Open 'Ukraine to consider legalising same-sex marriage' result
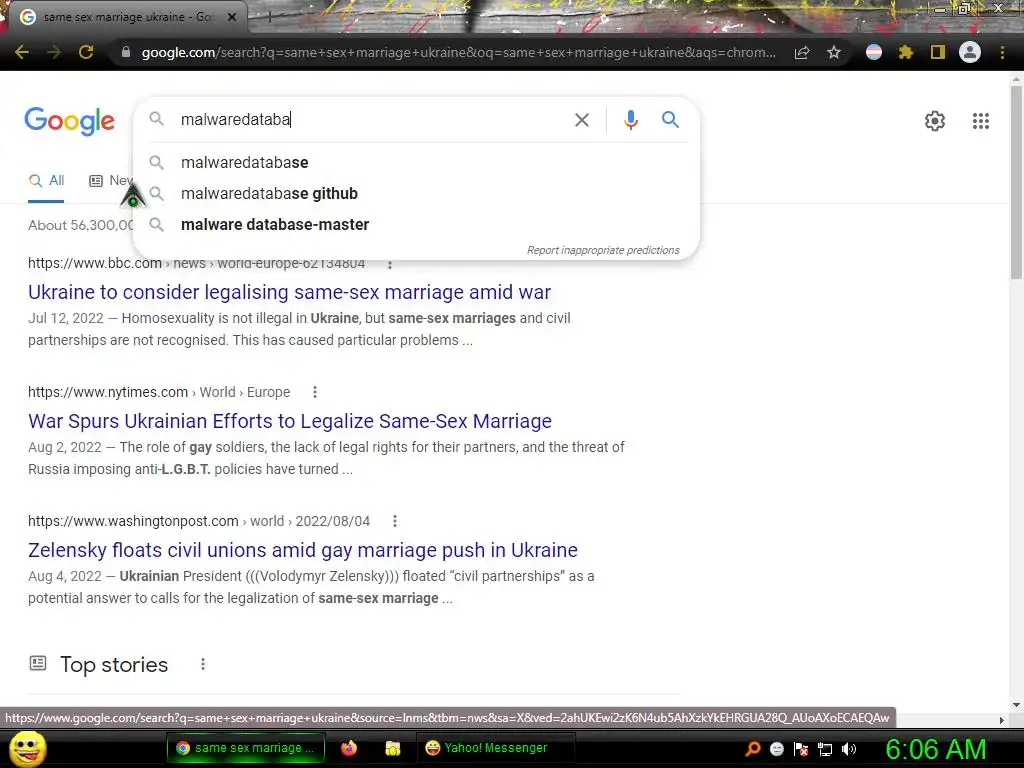 pos(289,292)
